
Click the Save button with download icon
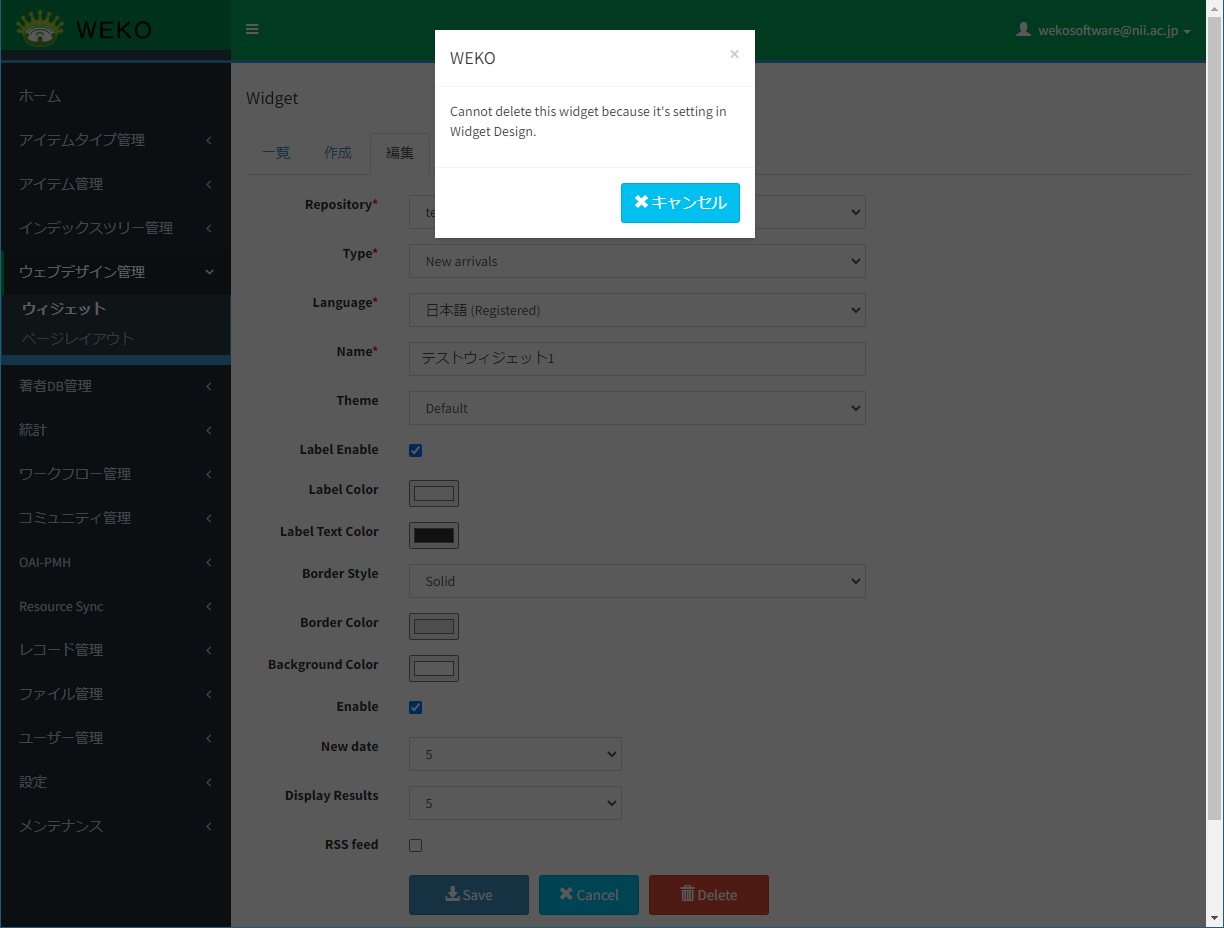coord(468,895)
